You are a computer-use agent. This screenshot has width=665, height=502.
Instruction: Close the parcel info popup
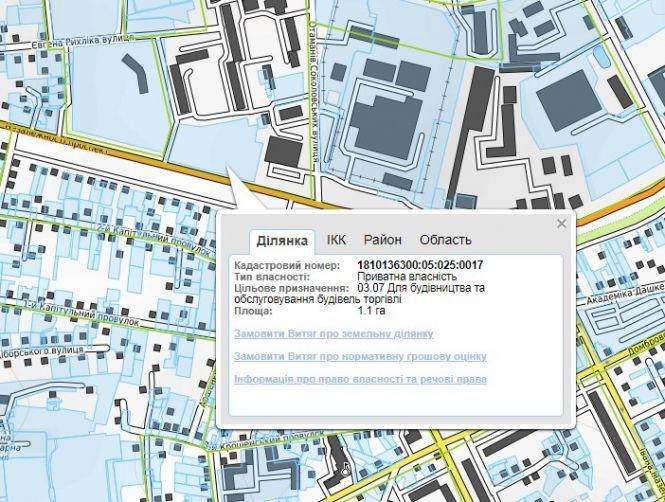(561, 224)
